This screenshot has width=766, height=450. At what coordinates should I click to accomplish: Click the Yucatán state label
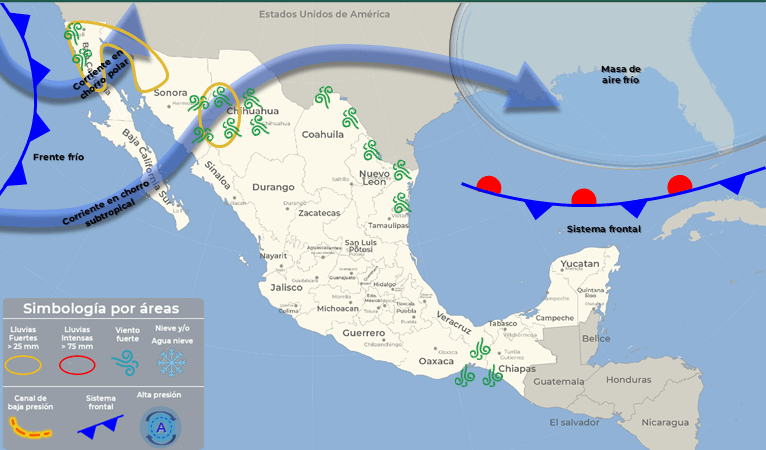[579, 264]
